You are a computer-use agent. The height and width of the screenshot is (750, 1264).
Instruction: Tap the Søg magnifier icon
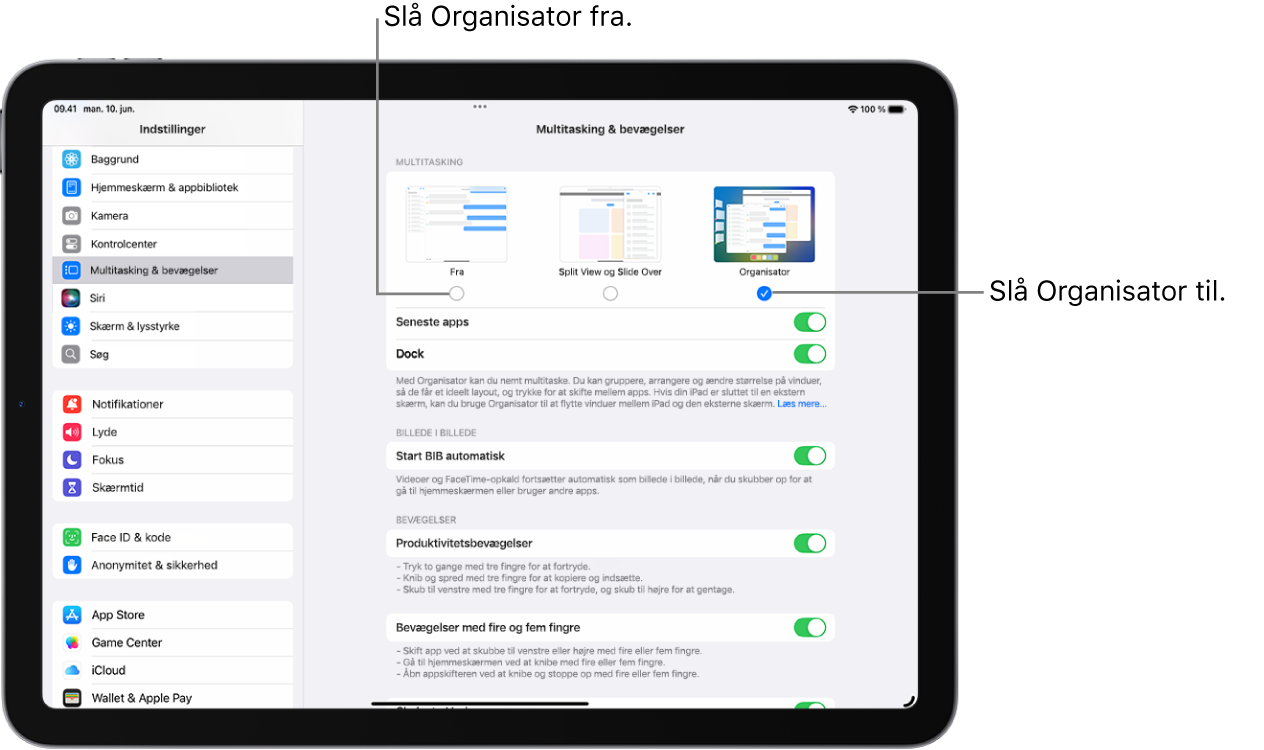click(x=71, y=354)
